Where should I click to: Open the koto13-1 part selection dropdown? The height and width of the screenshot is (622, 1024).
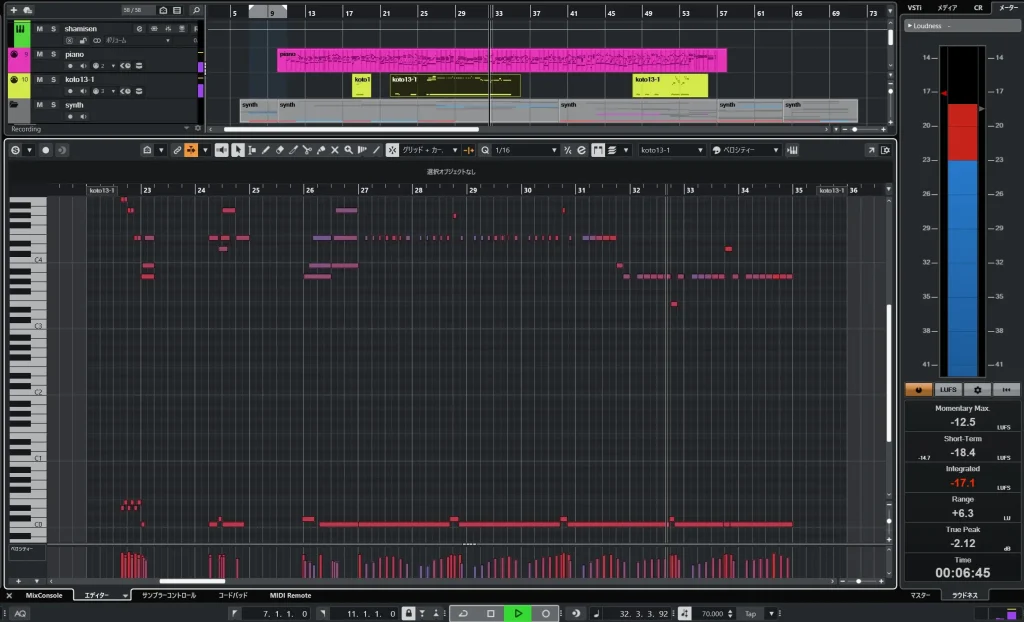point(670,150)
